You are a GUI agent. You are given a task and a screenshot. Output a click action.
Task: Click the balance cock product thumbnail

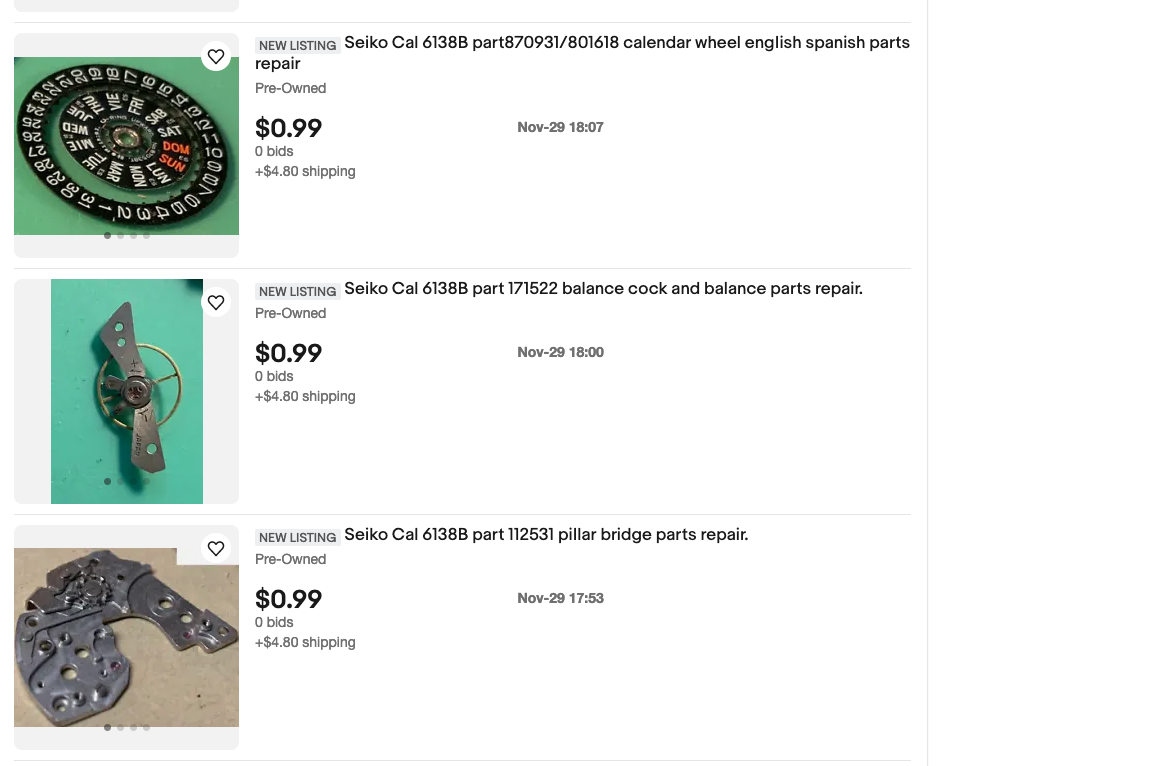(126, 391)
